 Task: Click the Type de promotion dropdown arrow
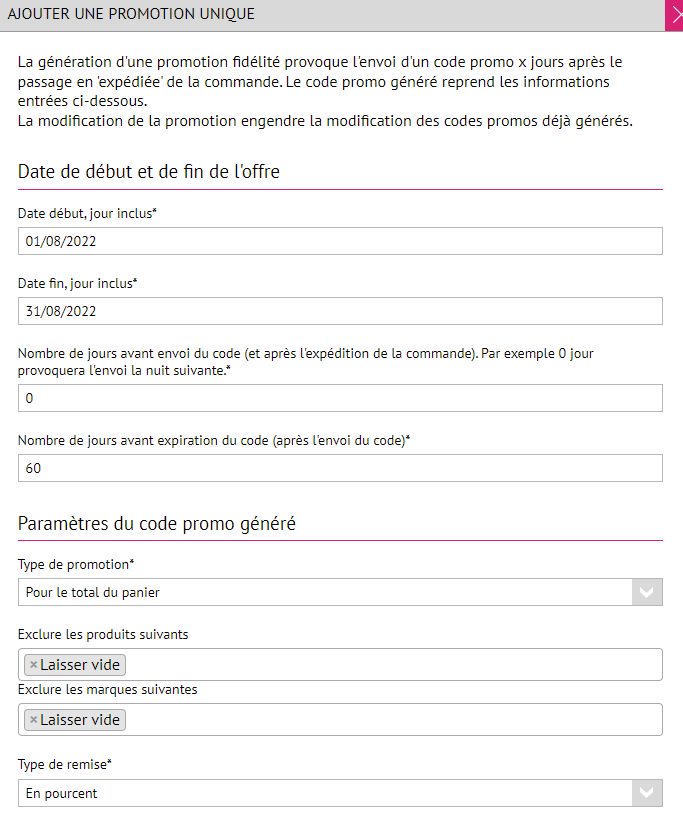tap(647, 592)
